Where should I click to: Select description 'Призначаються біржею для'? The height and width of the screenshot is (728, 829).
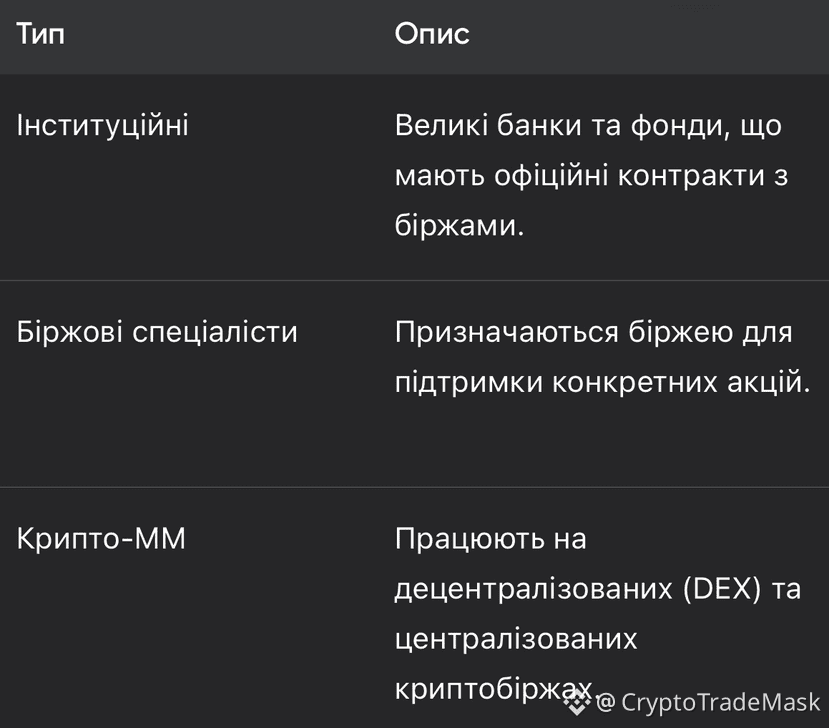click(x=594, y=333)
